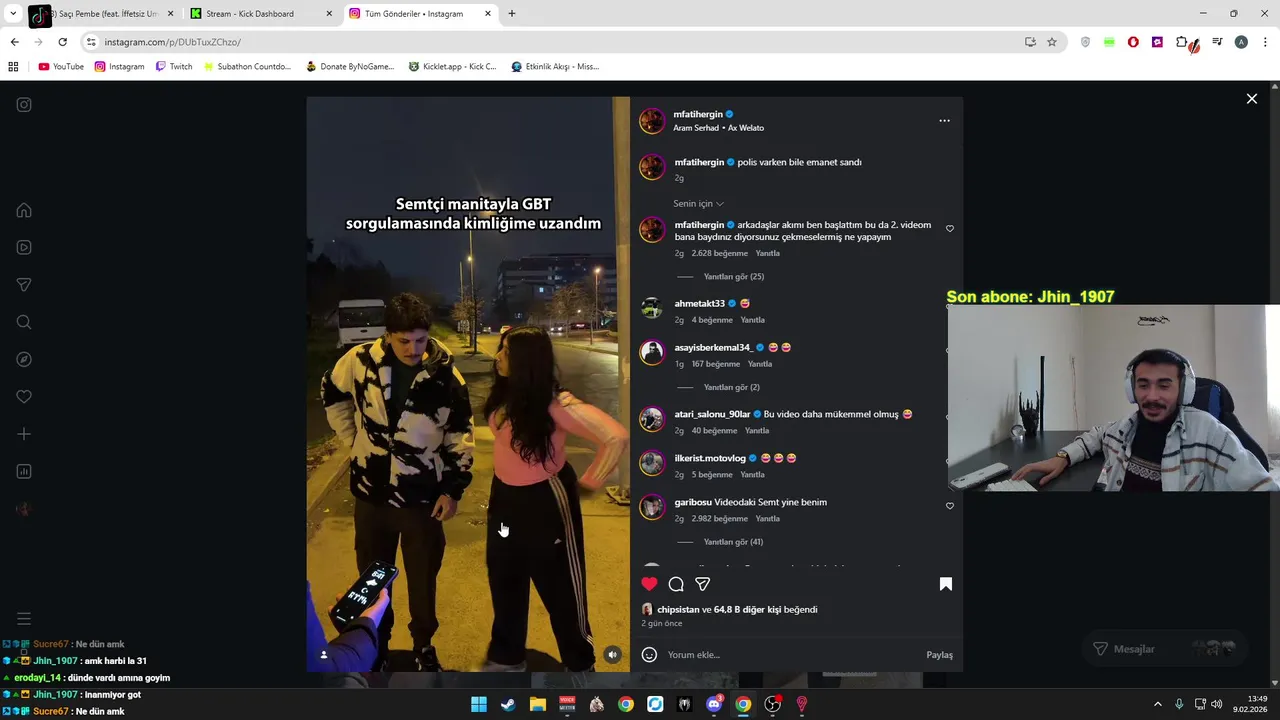Expand 'Yanıtları gör (2)' replies
Image resolution: width=1280 pixels, height=720 pixels.
[x=731, y=387]
